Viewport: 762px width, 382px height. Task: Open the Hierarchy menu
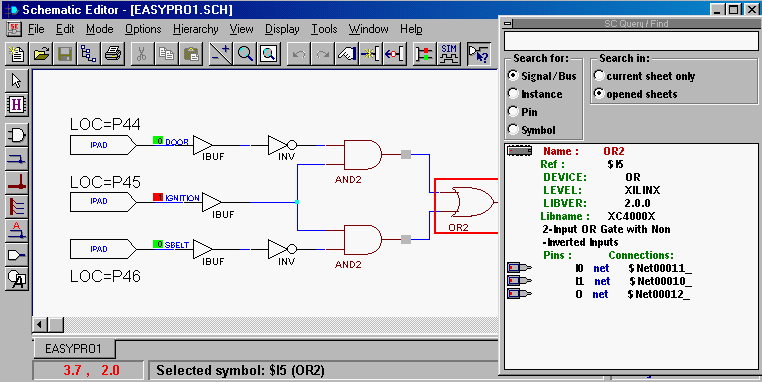click(195, 29)
